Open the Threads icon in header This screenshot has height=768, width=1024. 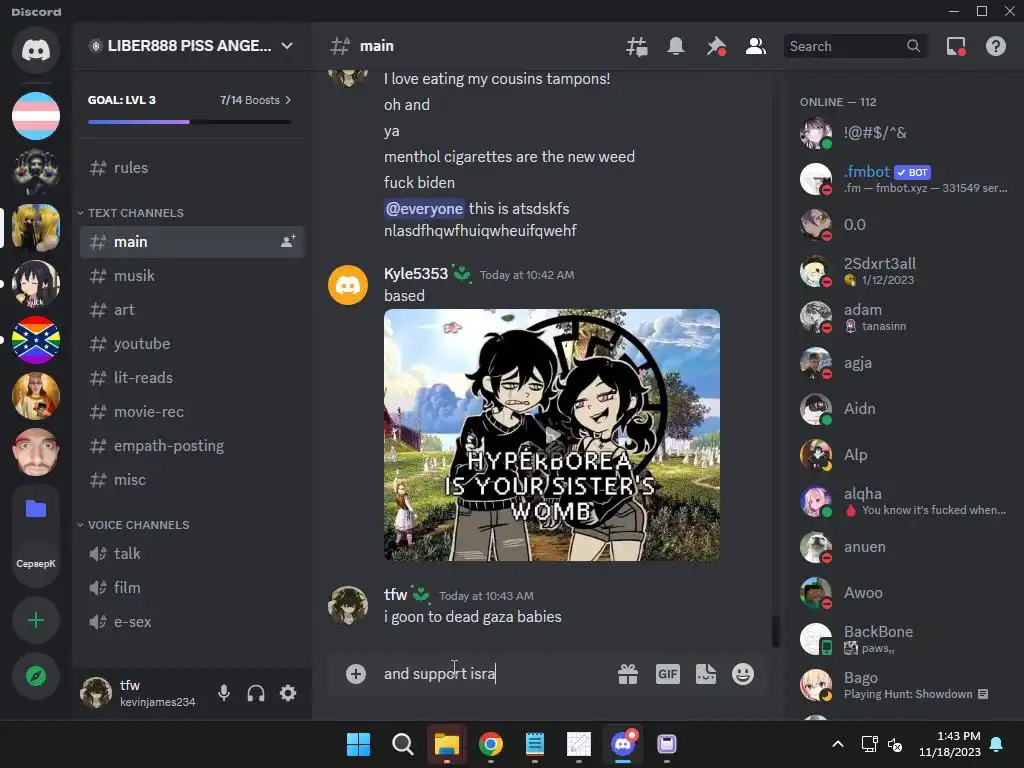(637, 46)
